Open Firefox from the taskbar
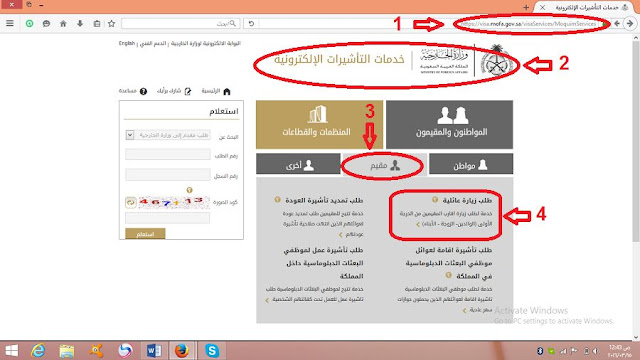Image resolution: width=640 pixels, height=360 pixels. coord(182,351)
